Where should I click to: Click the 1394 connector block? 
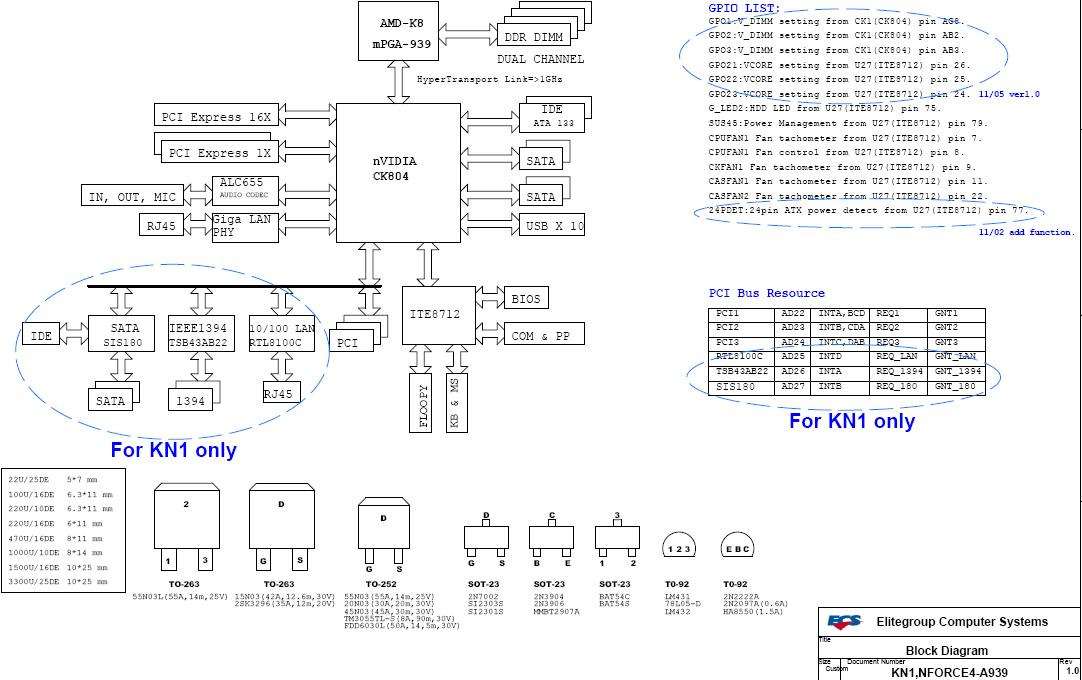coord(190,400)
